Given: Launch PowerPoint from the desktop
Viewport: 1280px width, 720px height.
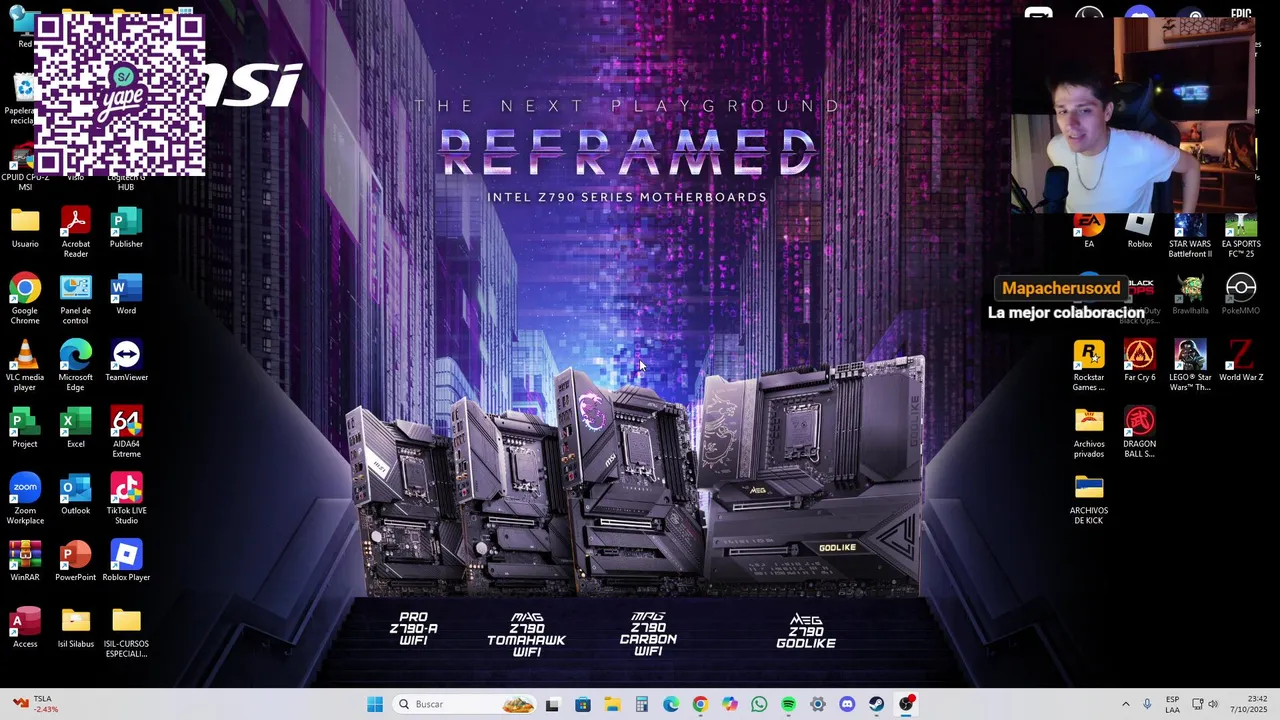Looking at the screenshot, I should point(76,561).
